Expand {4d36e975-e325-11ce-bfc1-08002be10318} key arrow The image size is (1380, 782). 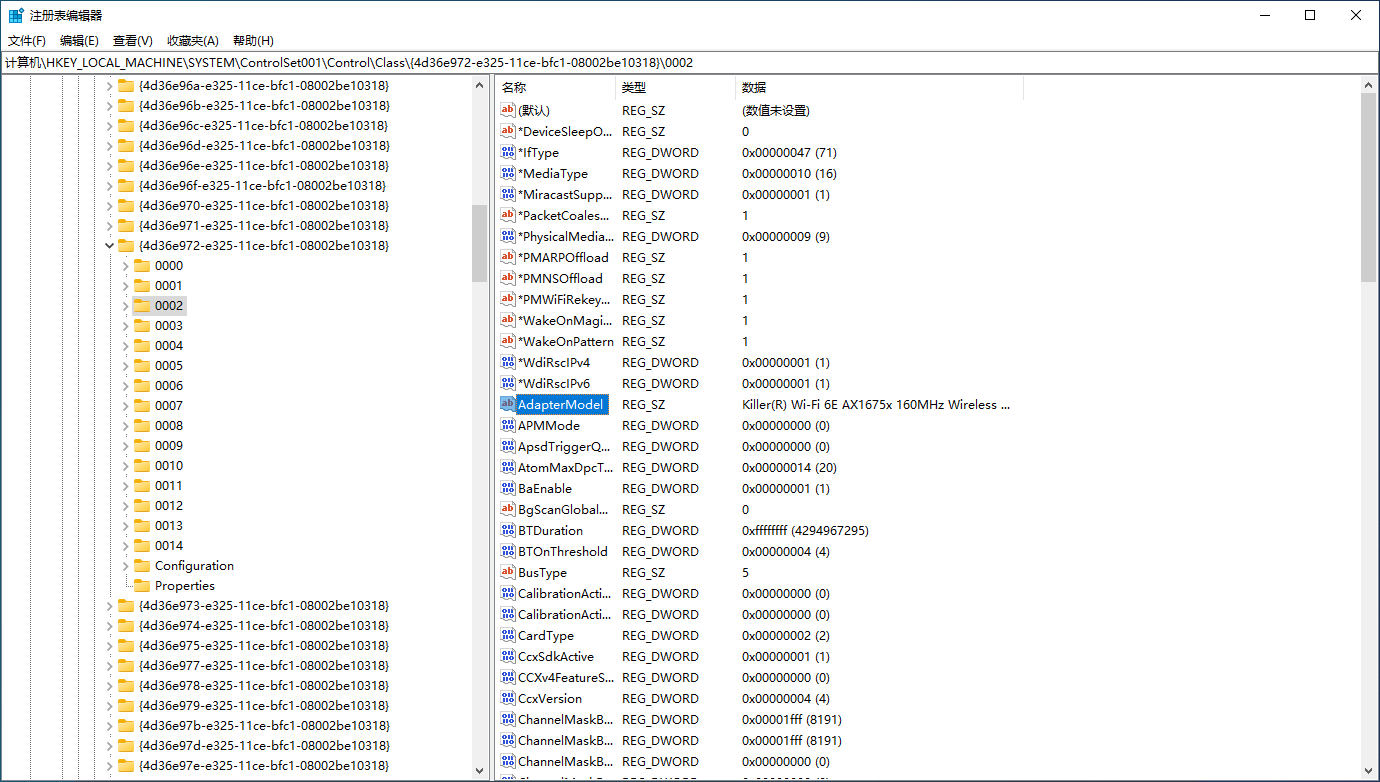tap(109, 645)
